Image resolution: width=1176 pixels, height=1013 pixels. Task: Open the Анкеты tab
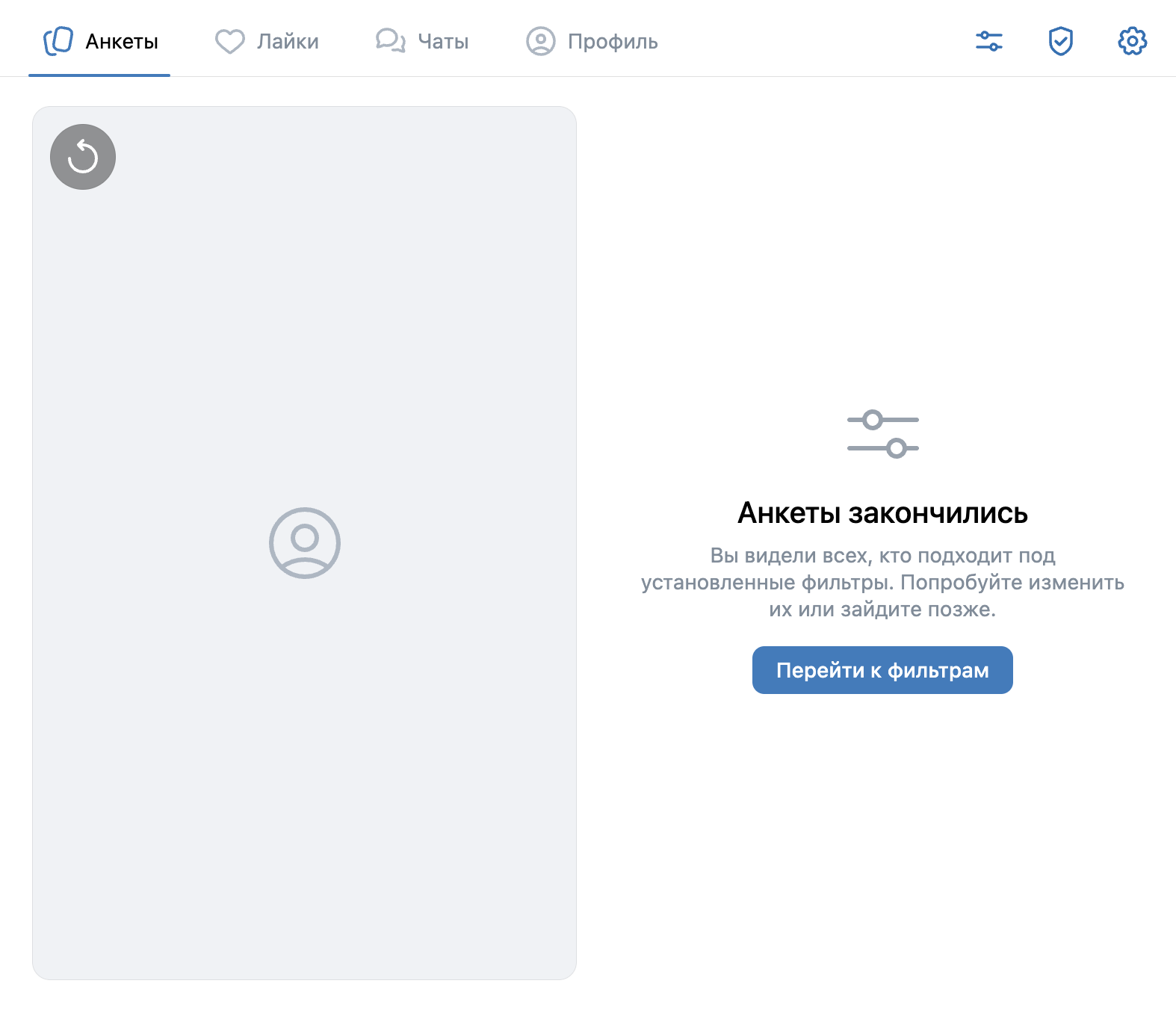point(100,41)
